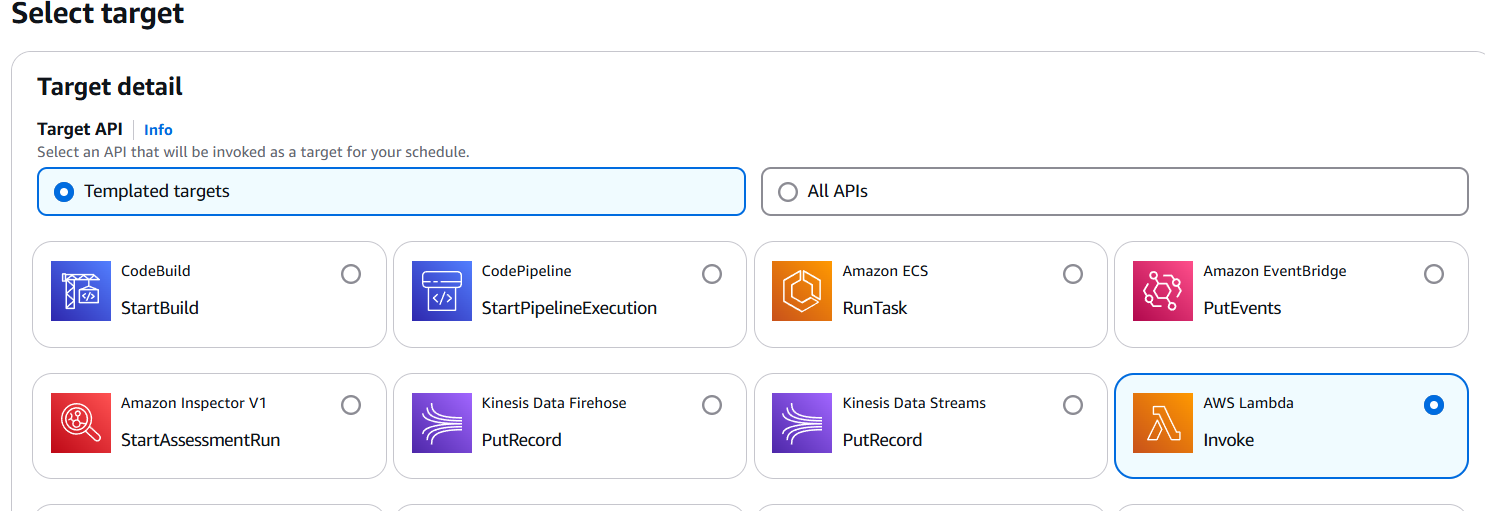Click the Kinesis Data Streams PutRecord label
The height and width of the screenshot is (511, 1485).
[882, 440]
